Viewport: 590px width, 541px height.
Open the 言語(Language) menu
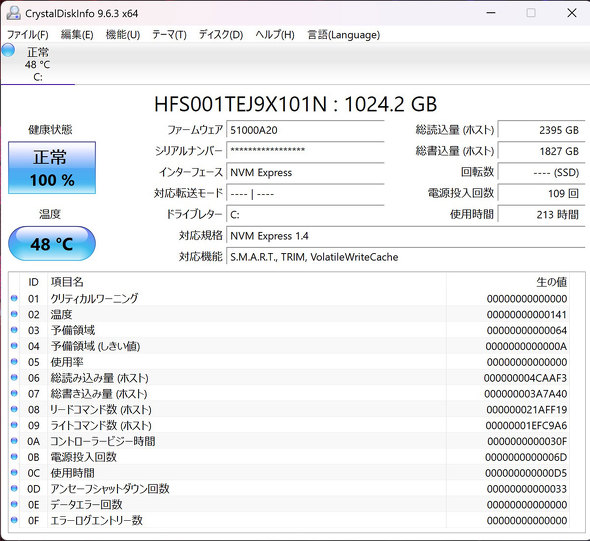coord(344,35)
